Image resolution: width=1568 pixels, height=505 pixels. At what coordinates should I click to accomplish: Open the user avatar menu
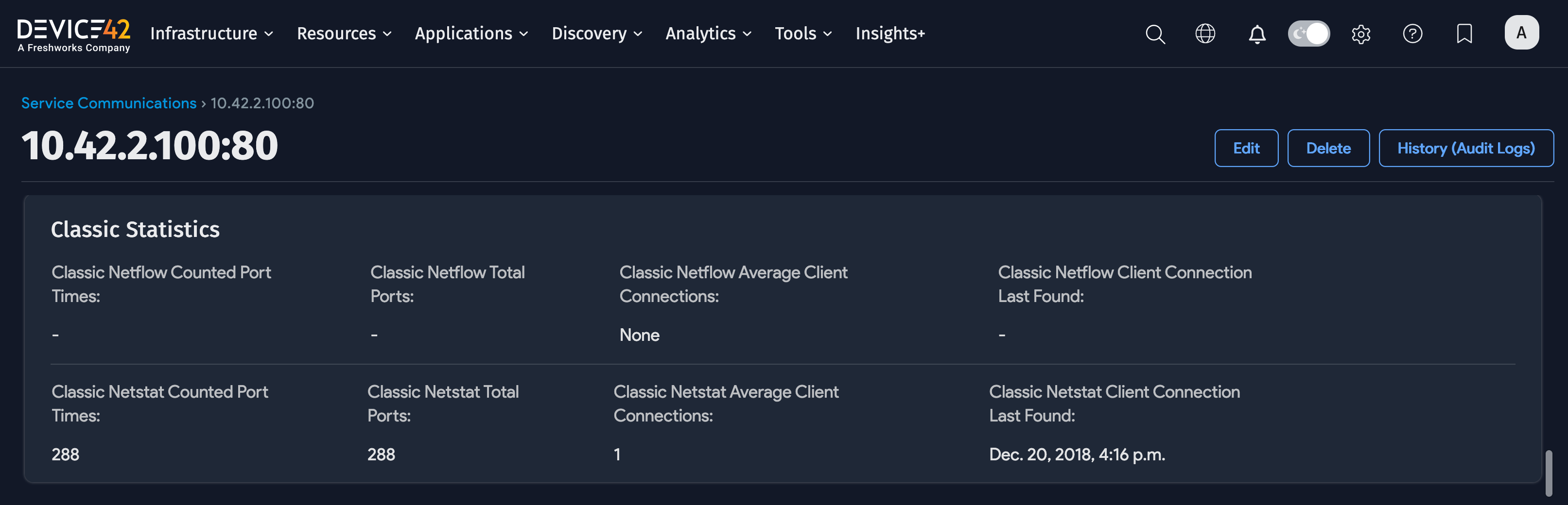(1521, 33)
